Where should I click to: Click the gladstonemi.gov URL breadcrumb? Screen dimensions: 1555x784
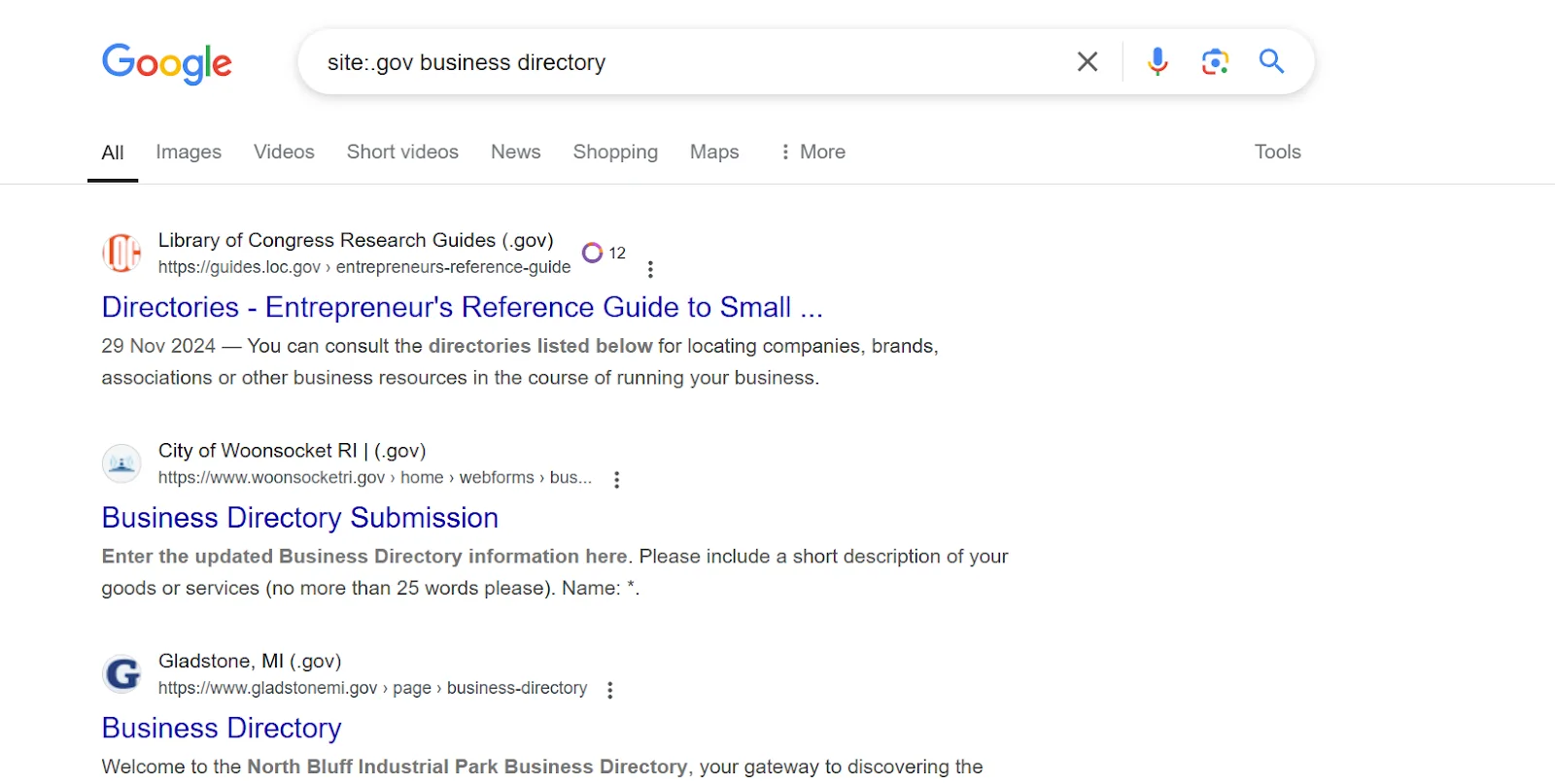coord(373,688)
